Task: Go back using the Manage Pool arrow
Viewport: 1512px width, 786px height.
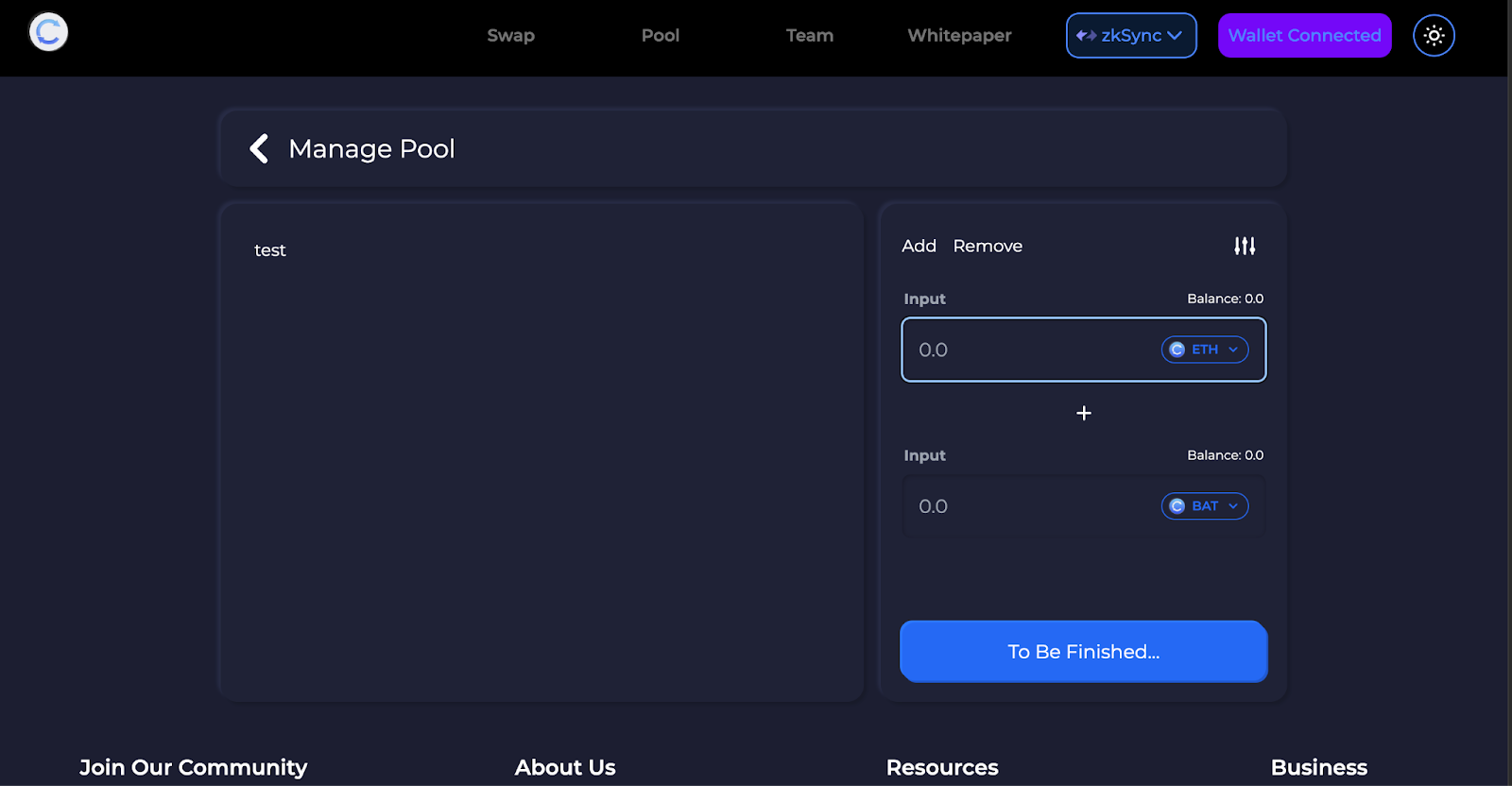Action: tap(259, 148)
